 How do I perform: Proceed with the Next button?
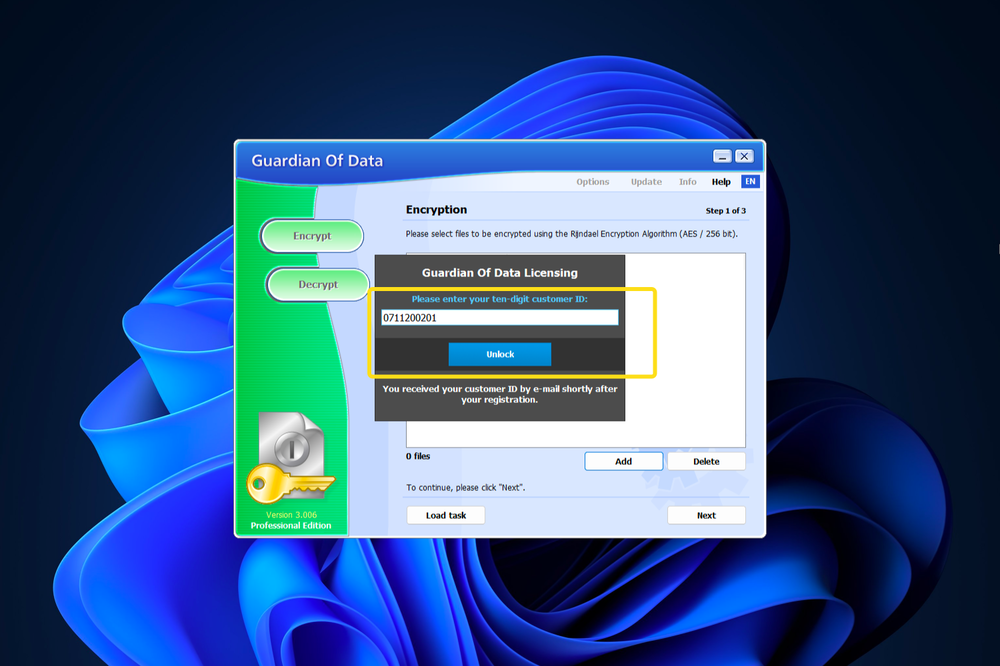(x=706, y=515)
